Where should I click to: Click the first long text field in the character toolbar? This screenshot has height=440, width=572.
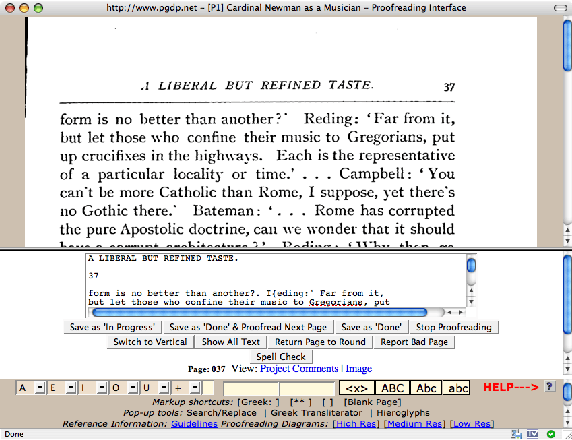[x=251, y=389]
